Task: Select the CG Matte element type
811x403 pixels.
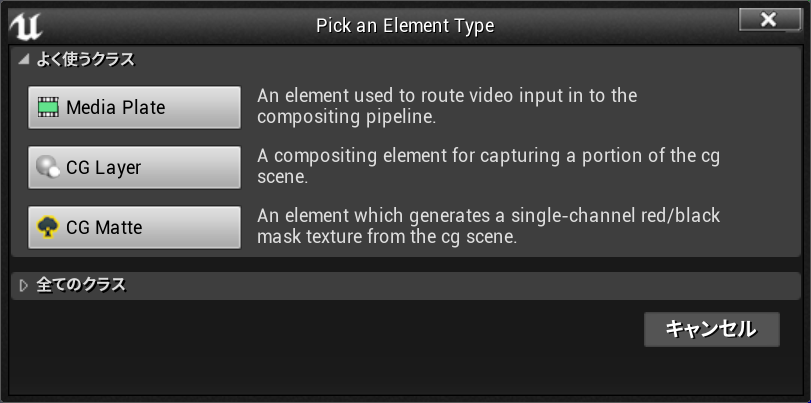Action: (x=134, y=227)
